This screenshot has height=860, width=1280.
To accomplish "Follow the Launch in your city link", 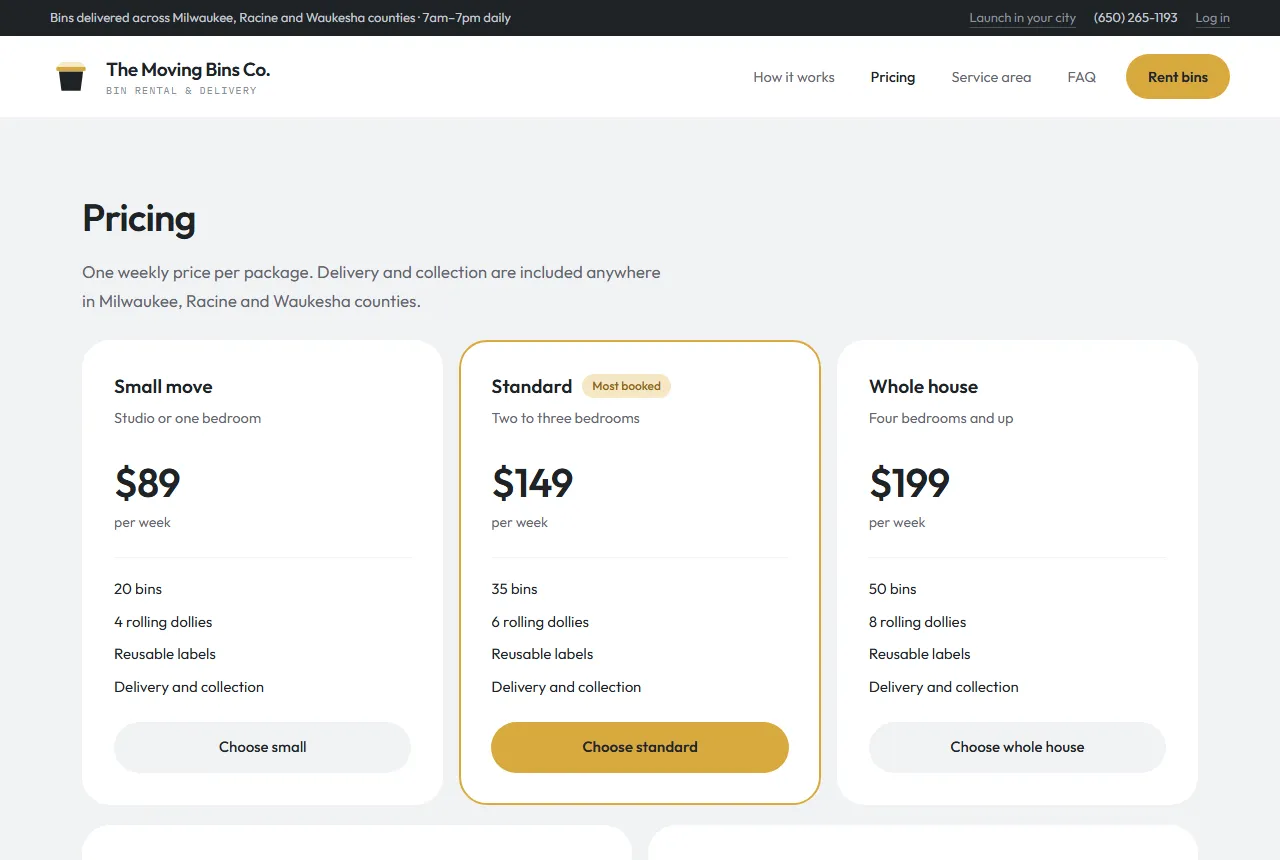I will (x=1023, y=18).
